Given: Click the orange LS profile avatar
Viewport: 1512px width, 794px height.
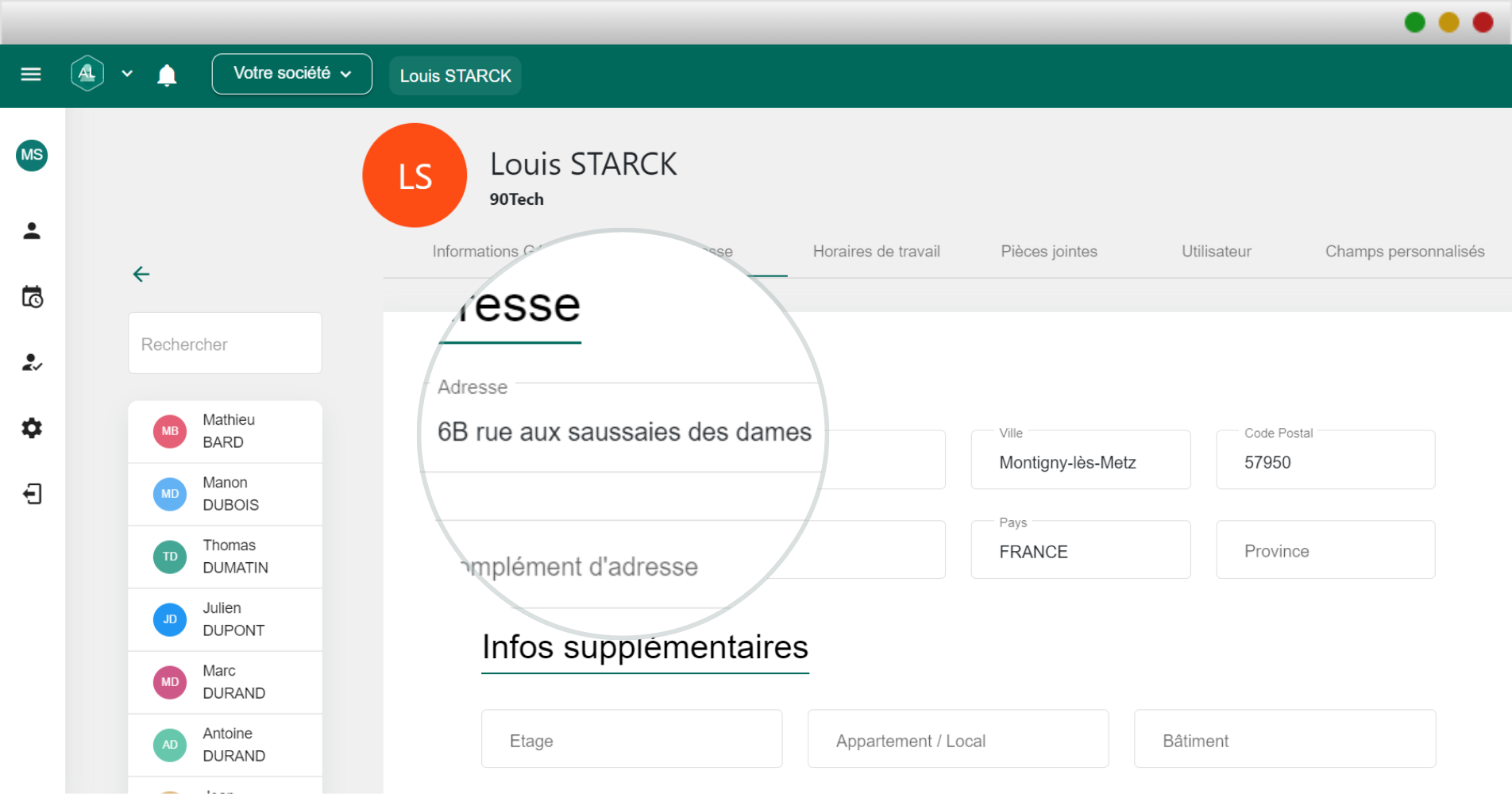Looking at the screenshot, I should (415, 175).
